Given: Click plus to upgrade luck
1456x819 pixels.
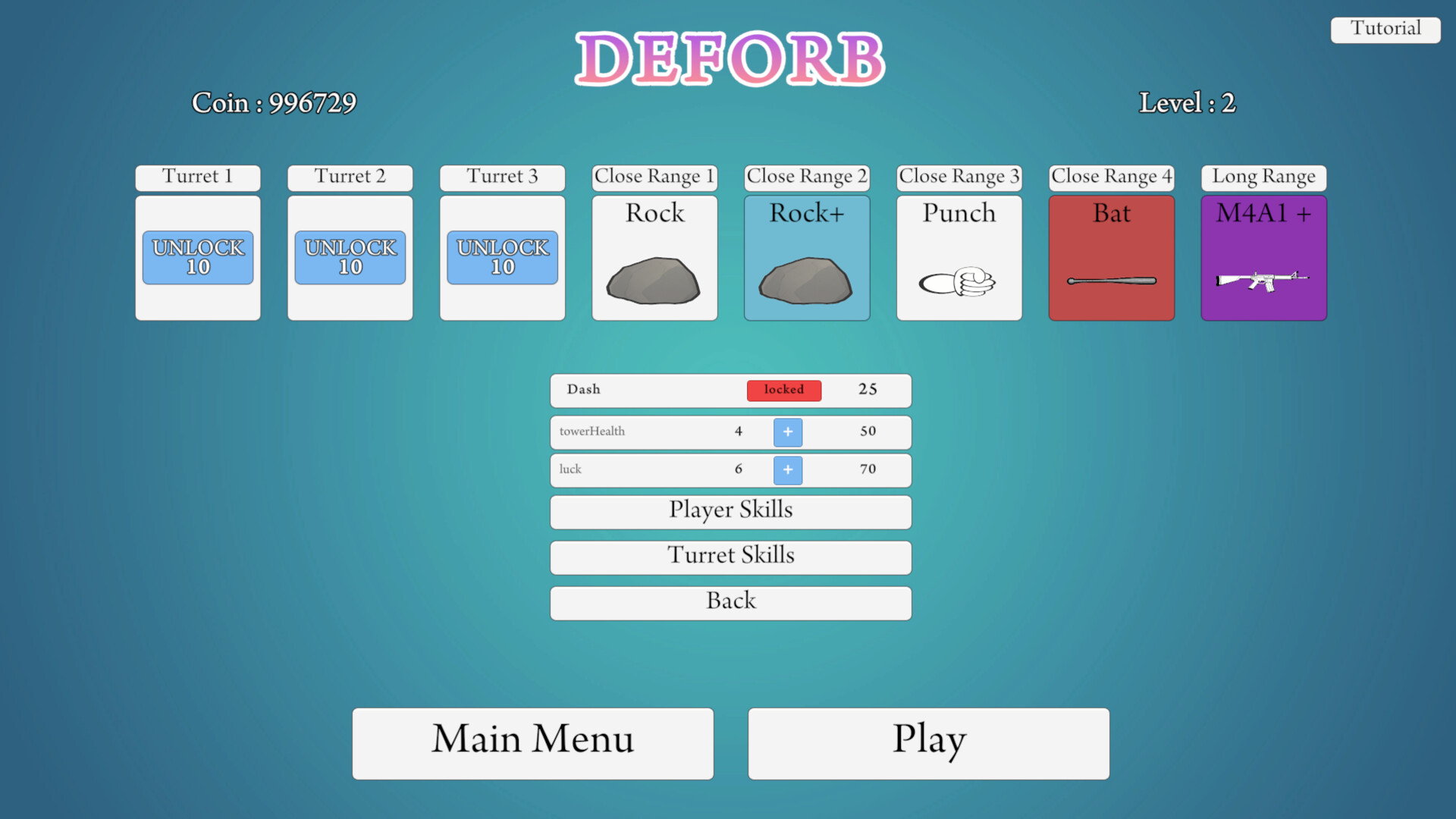Looking at the screenshot, I should 788,469.
